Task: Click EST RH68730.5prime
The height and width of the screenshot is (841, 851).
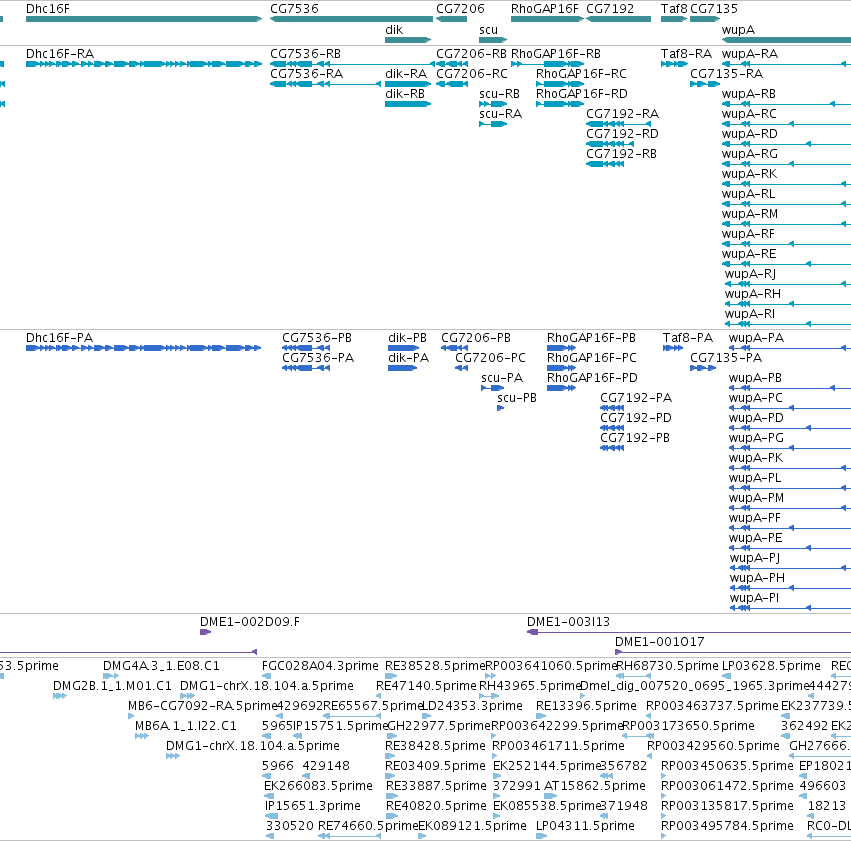Action: 634,676
